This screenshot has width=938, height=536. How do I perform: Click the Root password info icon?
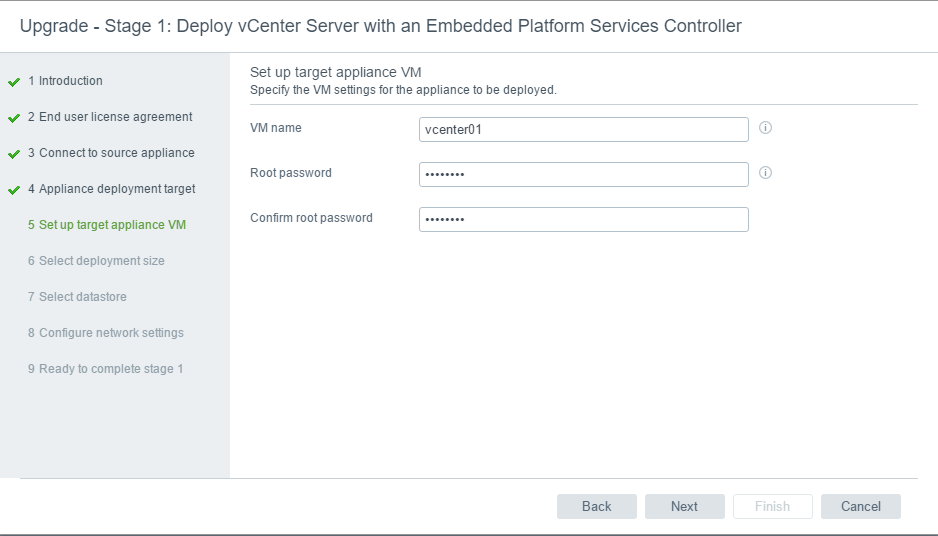pos(765,172)
